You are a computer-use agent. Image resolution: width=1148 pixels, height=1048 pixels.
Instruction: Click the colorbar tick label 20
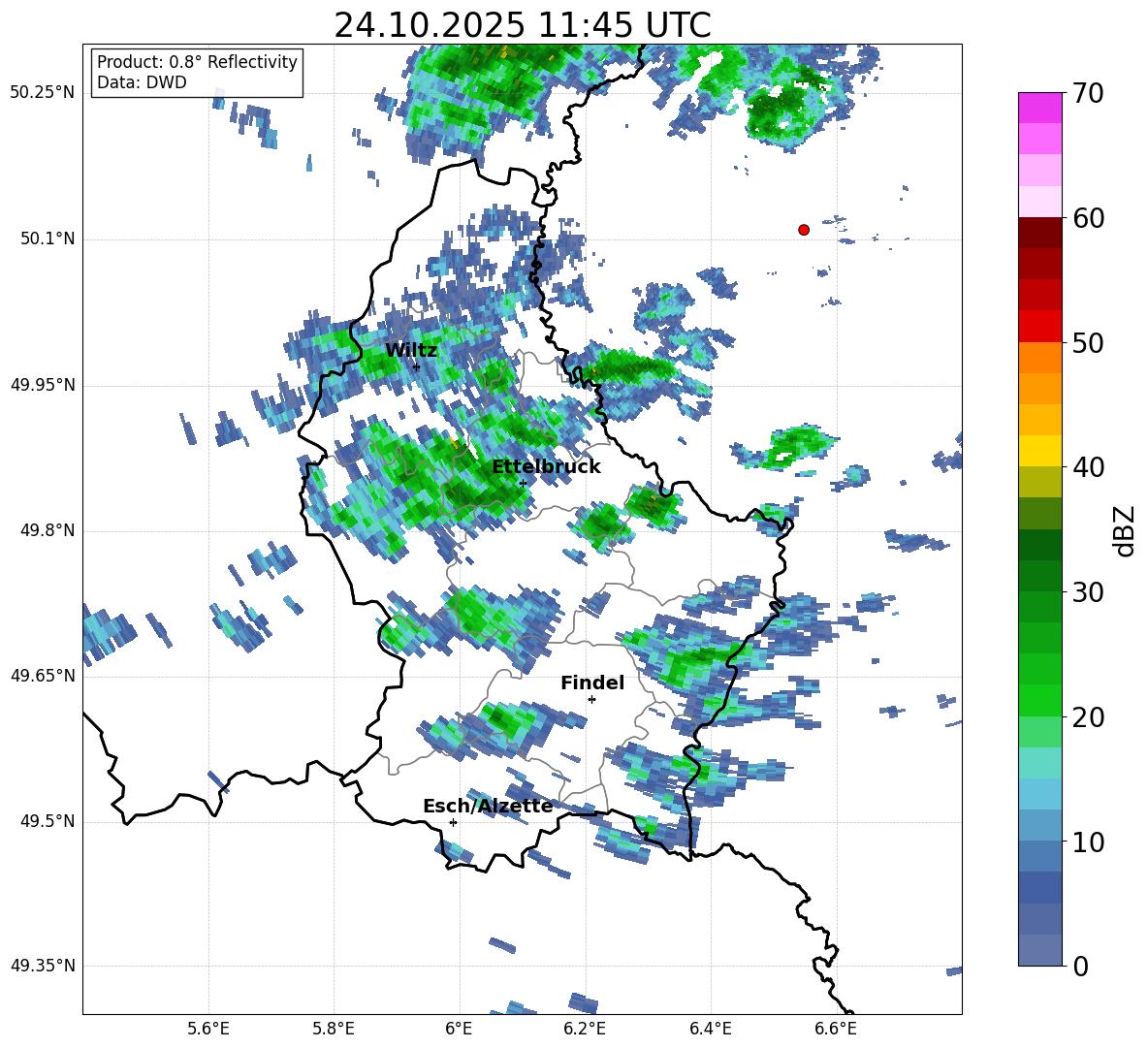[x=1087, y=717]
